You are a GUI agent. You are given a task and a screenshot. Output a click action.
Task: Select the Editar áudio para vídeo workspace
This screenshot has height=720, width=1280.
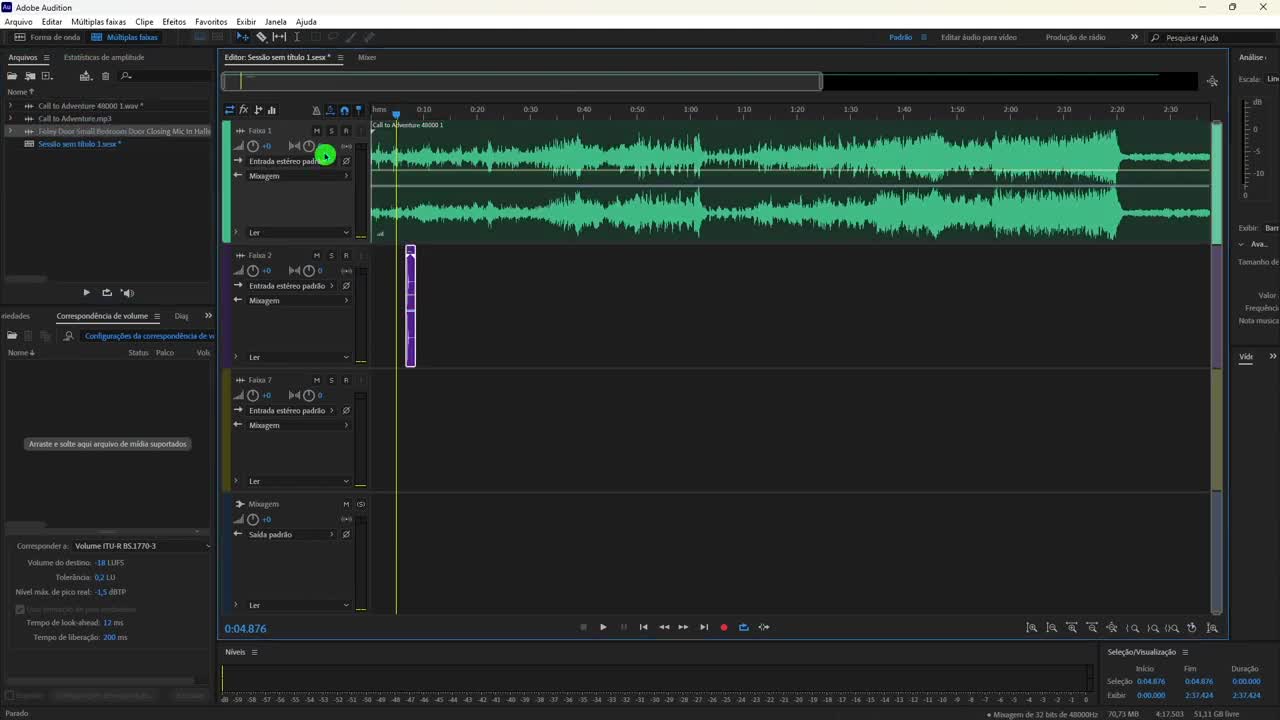coord(978,37)
